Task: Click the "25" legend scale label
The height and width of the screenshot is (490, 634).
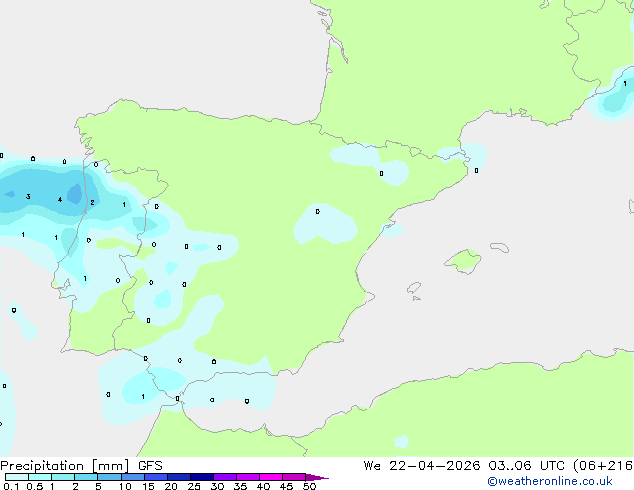Action: coord(194,486)
